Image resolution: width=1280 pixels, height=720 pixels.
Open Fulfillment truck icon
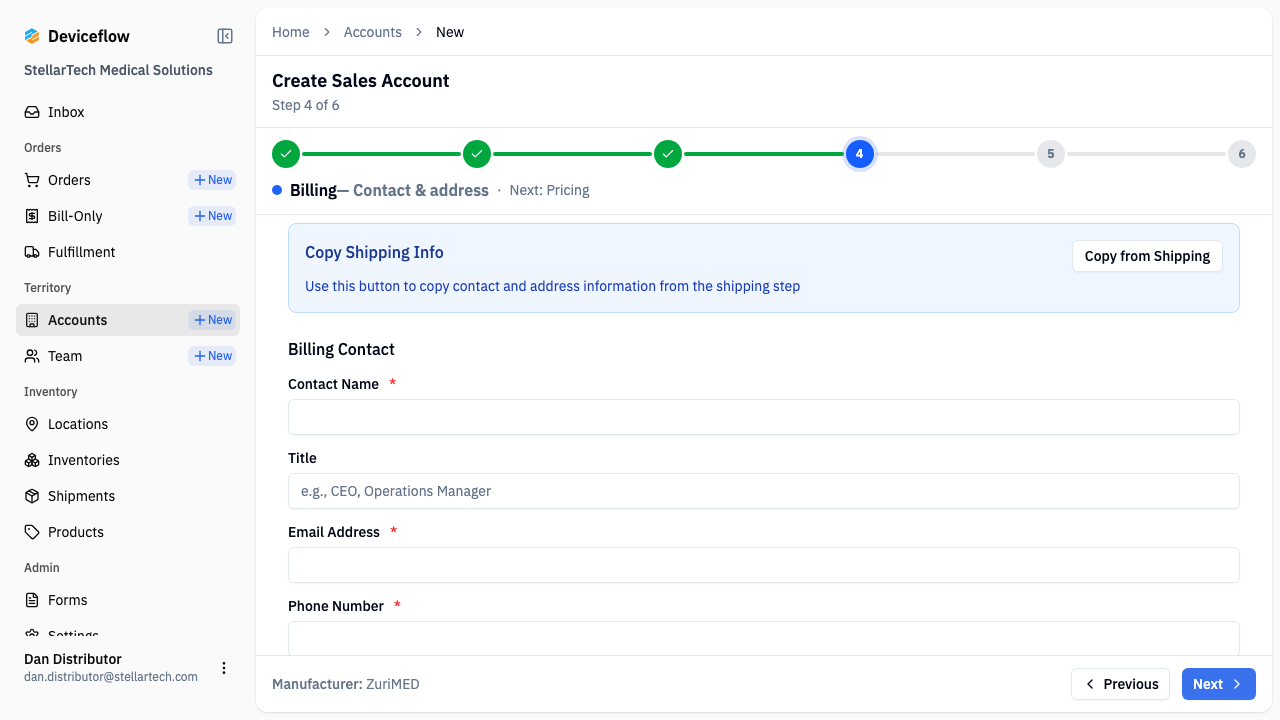point(32,252)
